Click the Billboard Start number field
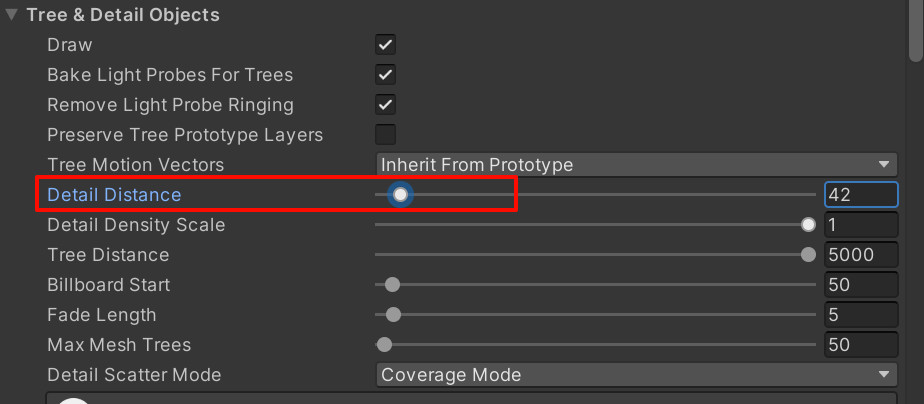The image size is (924, 404). click(861, 285)
